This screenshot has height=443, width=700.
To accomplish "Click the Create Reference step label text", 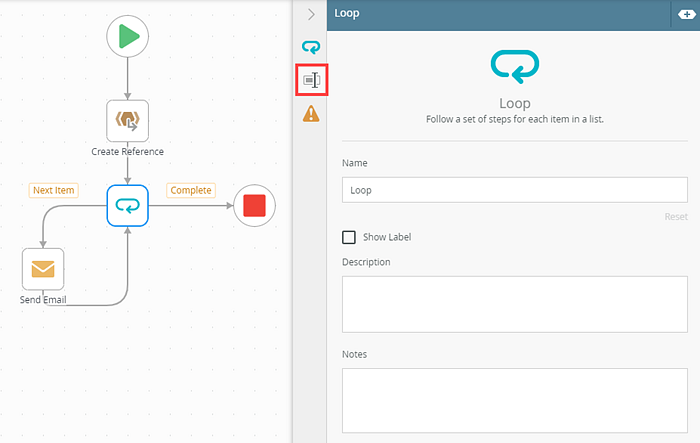I will click(128, 152).
